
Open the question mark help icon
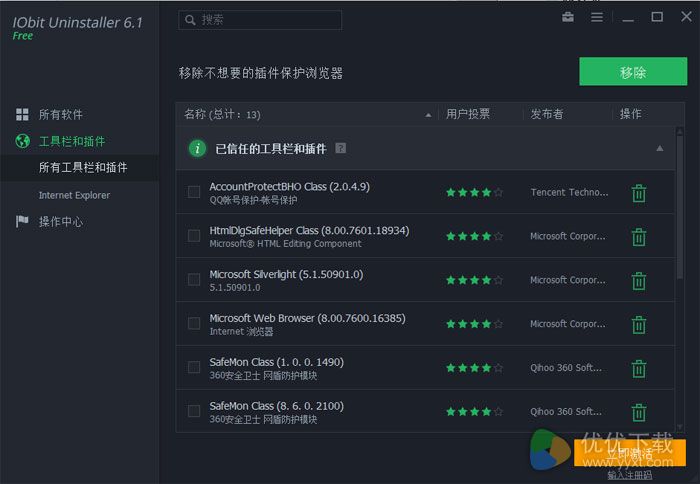tap(340, 148)
